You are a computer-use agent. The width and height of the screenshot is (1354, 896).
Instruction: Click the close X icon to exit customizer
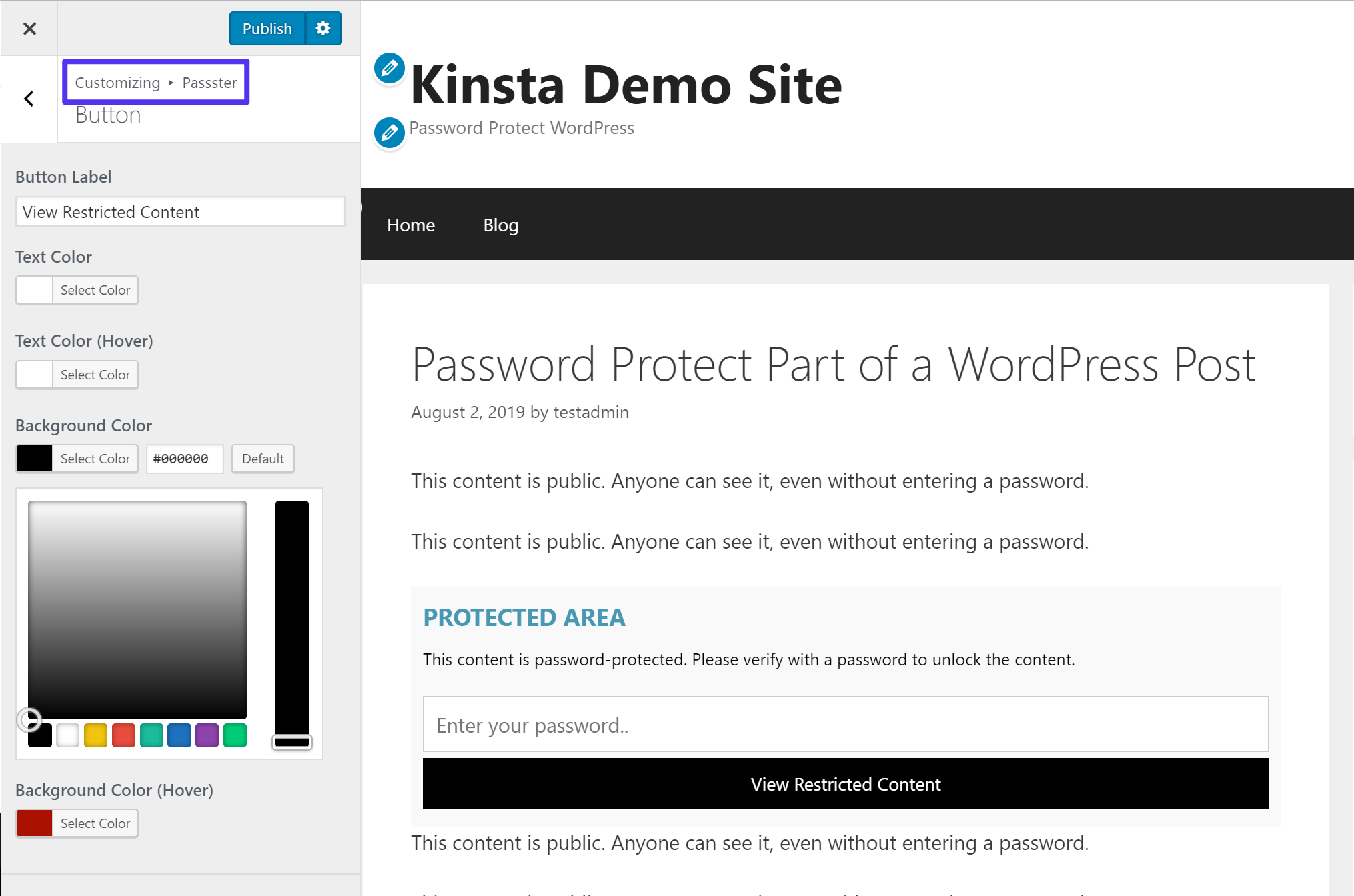coord(29,28)
